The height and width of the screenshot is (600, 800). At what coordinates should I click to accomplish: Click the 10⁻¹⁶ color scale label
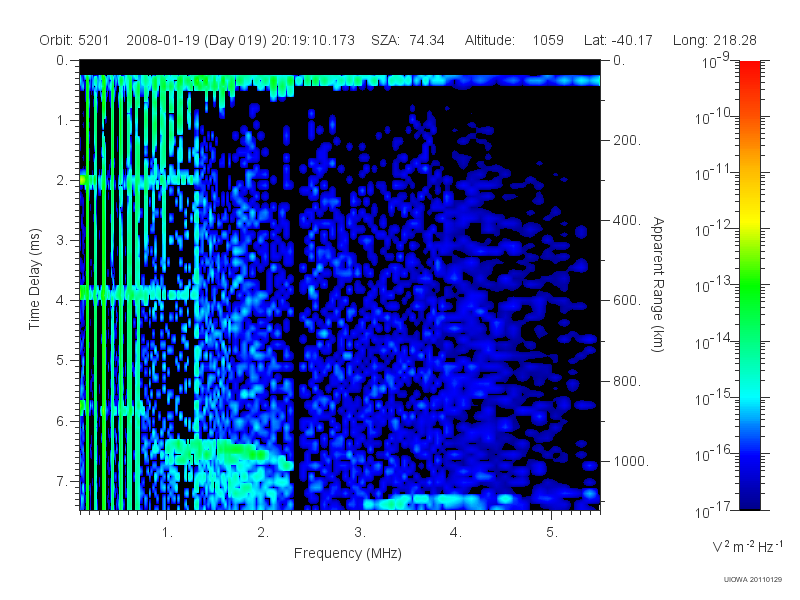click(x=715, y=453)
